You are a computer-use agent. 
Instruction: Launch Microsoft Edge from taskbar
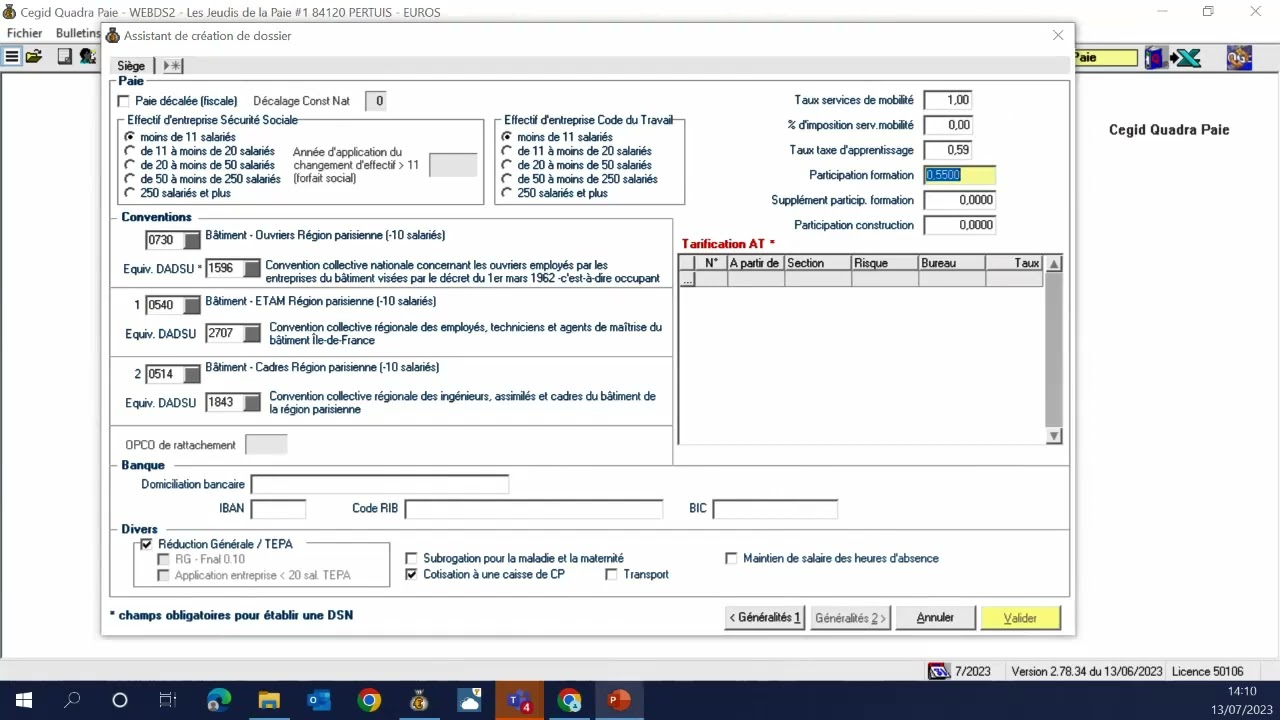tap(219, 700)
